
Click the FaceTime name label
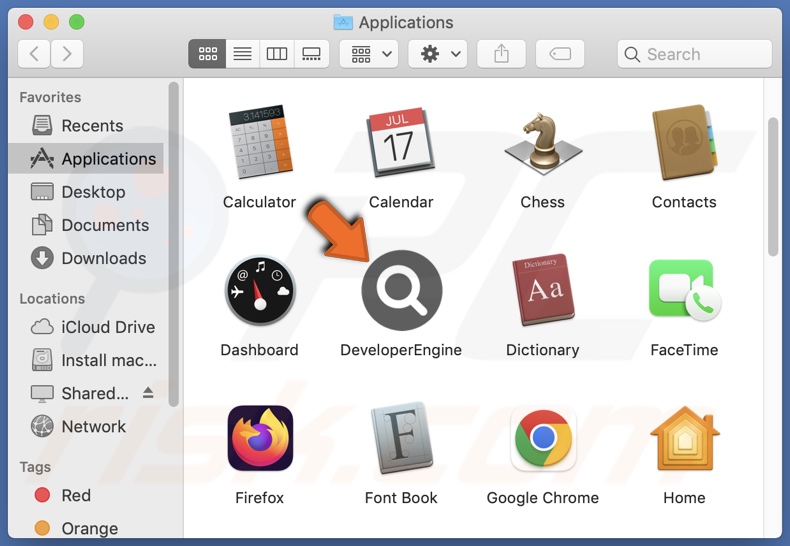[684, 350]
